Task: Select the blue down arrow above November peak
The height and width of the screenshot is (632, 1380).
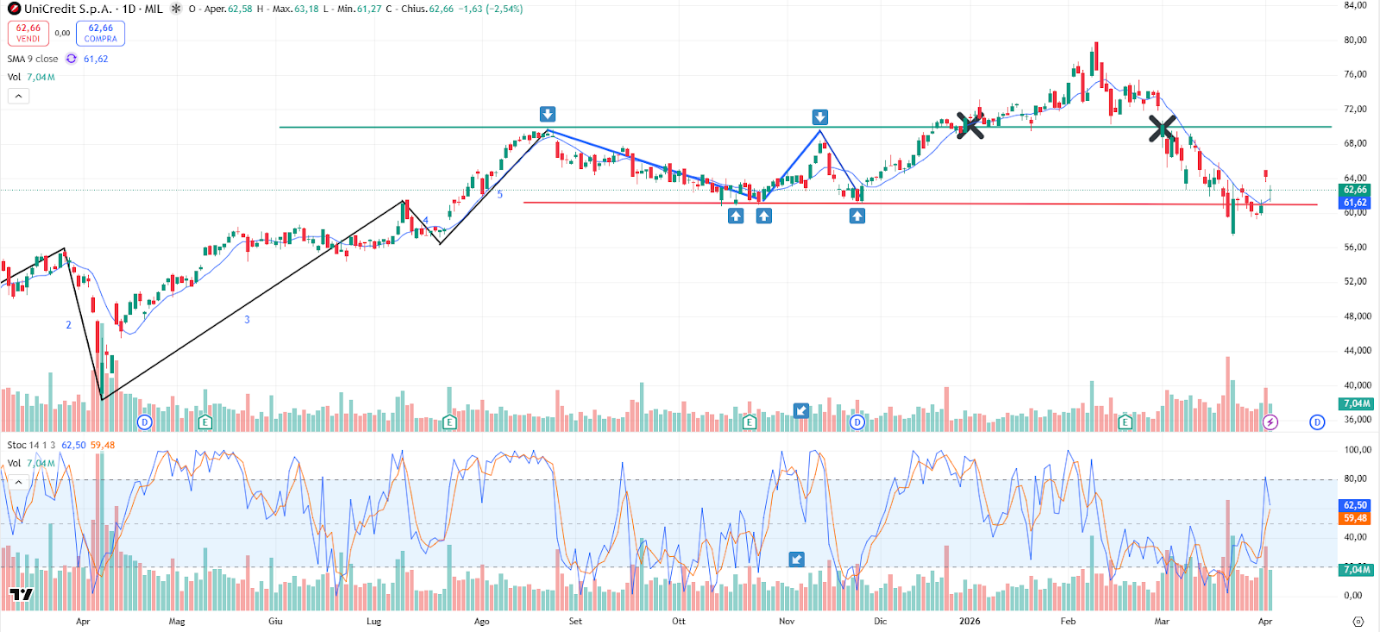Action: pos(820,117)
